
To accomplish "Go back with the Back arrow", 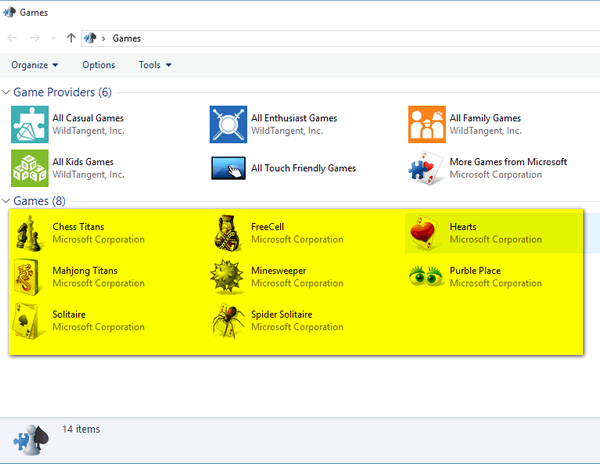I will [x=12, y=38].
